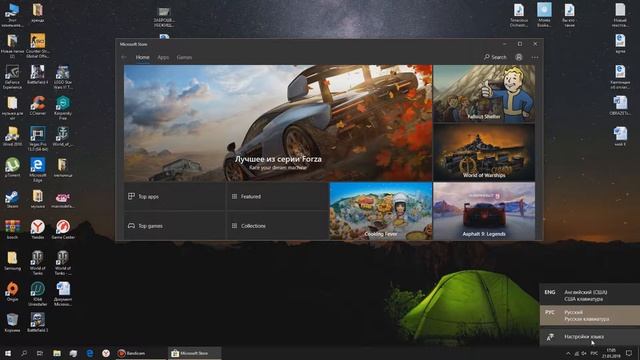Open the Asphalt 9: Legends tile
Viewport: 640px width, 360px height.
coord(484,211)
